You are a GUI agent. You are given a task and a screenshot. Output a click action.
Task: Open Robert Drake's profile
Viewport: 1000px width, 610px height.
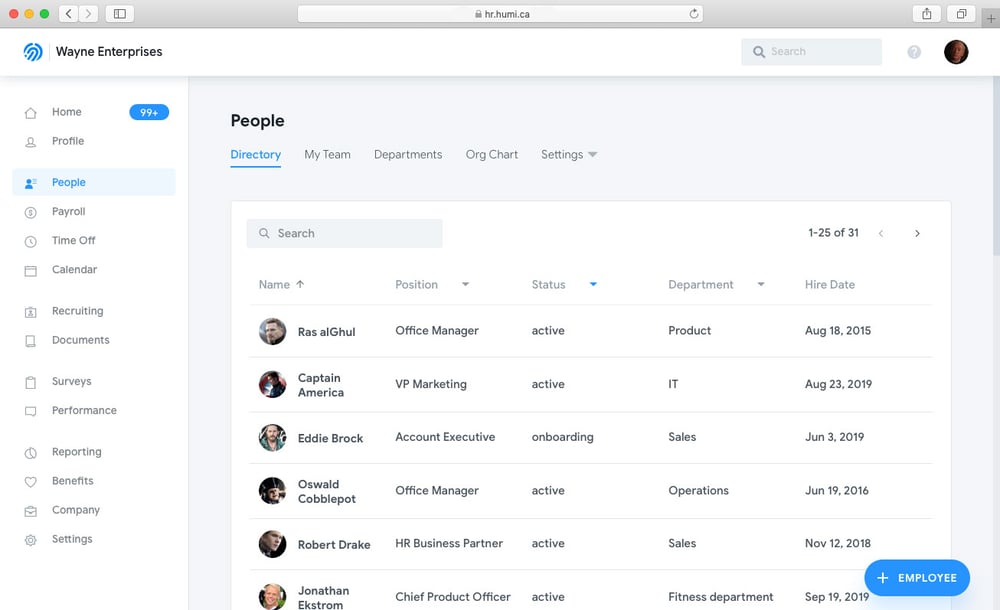pyautogui.click(x=334, y=545)
